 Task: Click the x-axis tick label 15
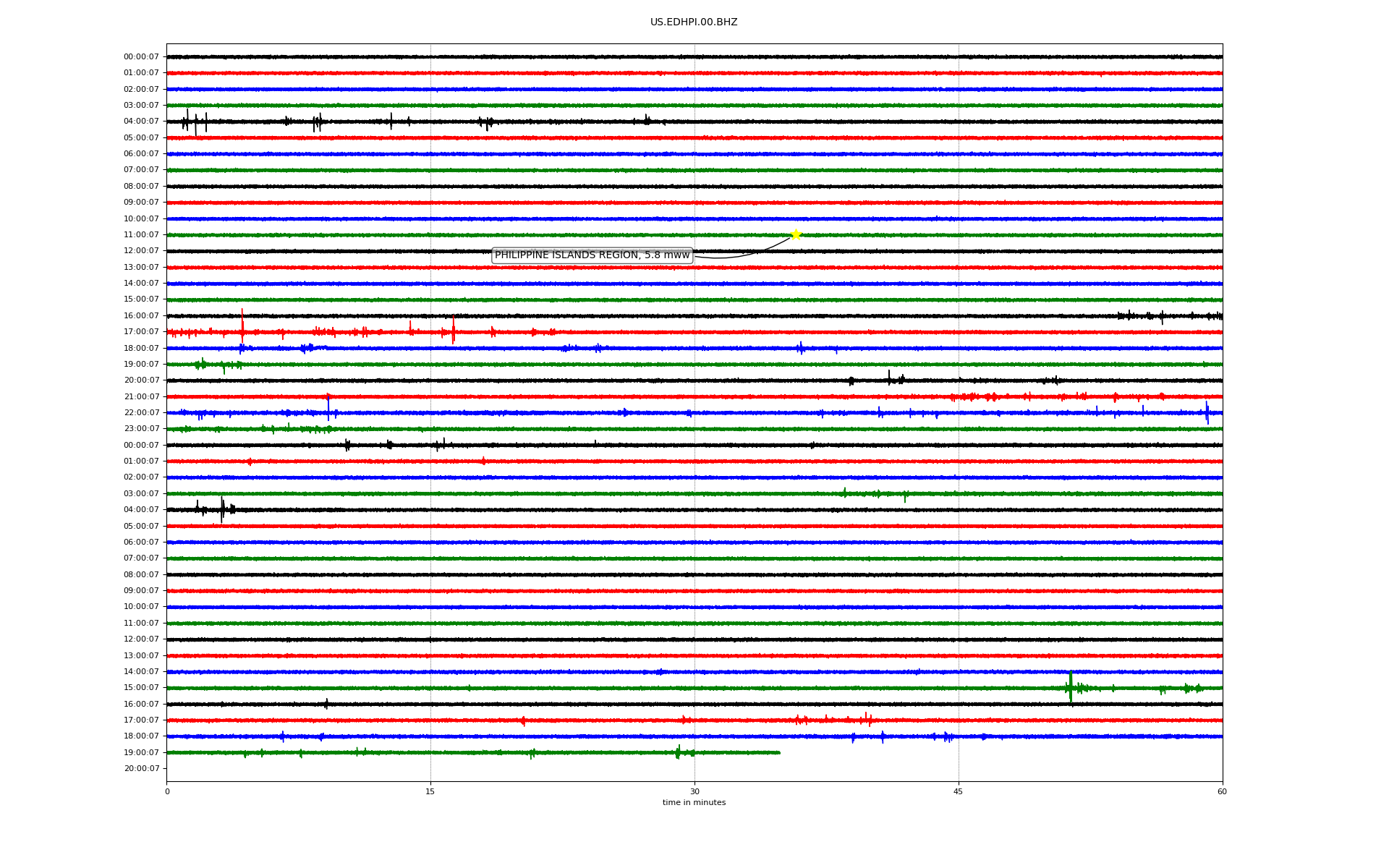pyautogui.click(x=430, y=791)
